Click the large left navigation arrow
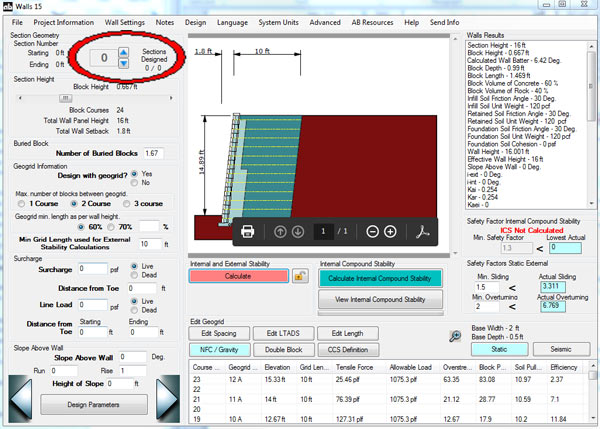 point(20,398)
